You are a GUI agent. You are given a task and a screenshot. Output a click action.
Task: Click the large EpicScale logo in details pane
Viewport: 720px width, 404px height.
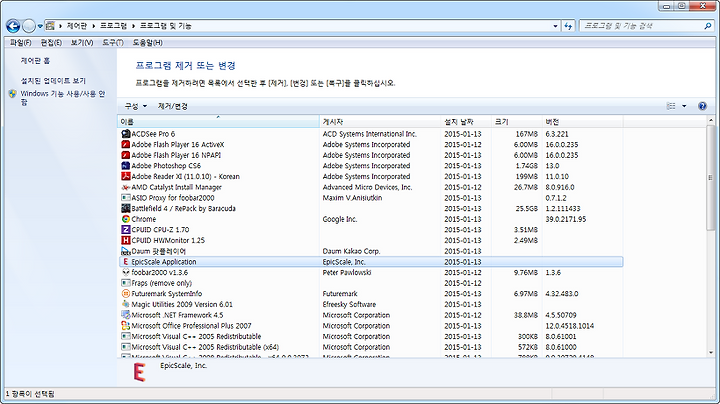click(140, 372)
